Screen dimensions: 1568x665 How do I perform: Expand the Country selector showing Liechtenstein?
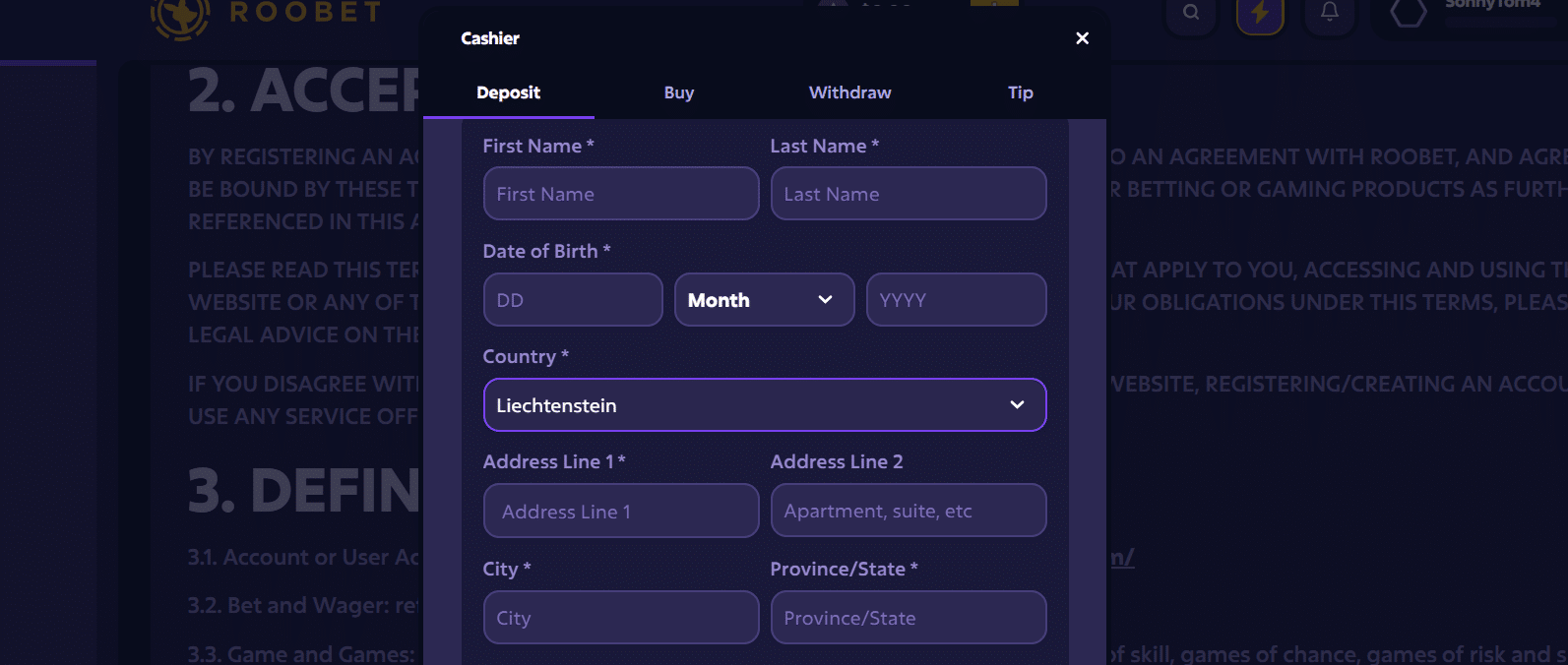click(x=764, y=404)
